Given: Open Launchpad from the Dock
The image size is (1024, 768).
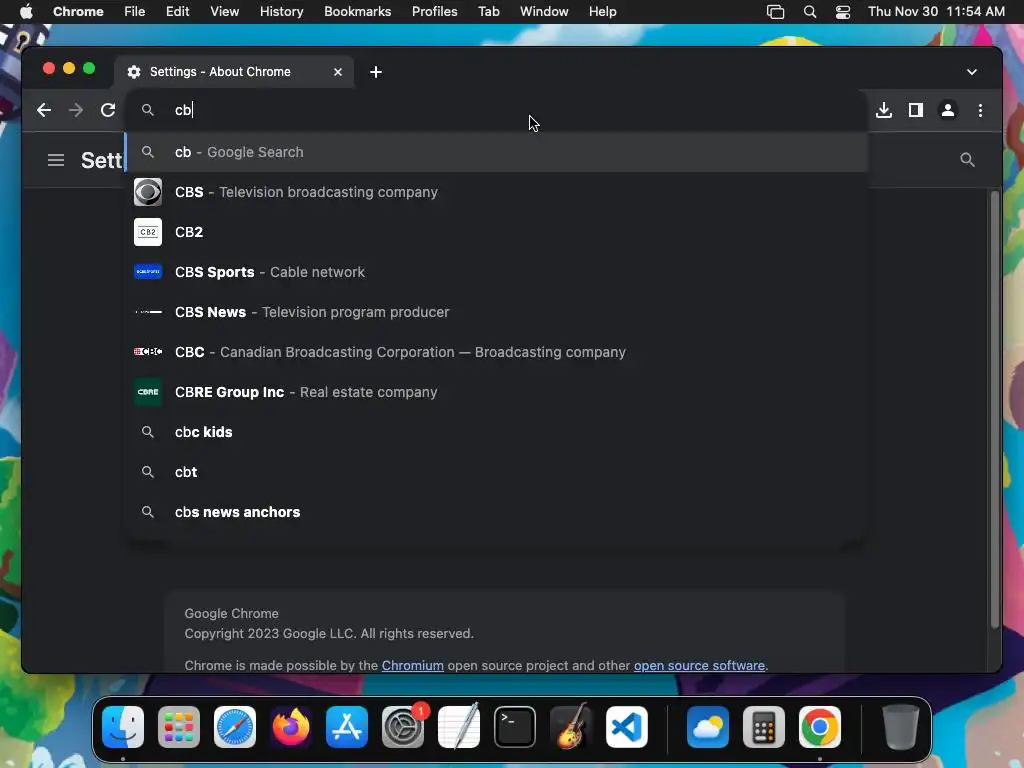Looking at the screenshot, I should [x=179, y=727].
